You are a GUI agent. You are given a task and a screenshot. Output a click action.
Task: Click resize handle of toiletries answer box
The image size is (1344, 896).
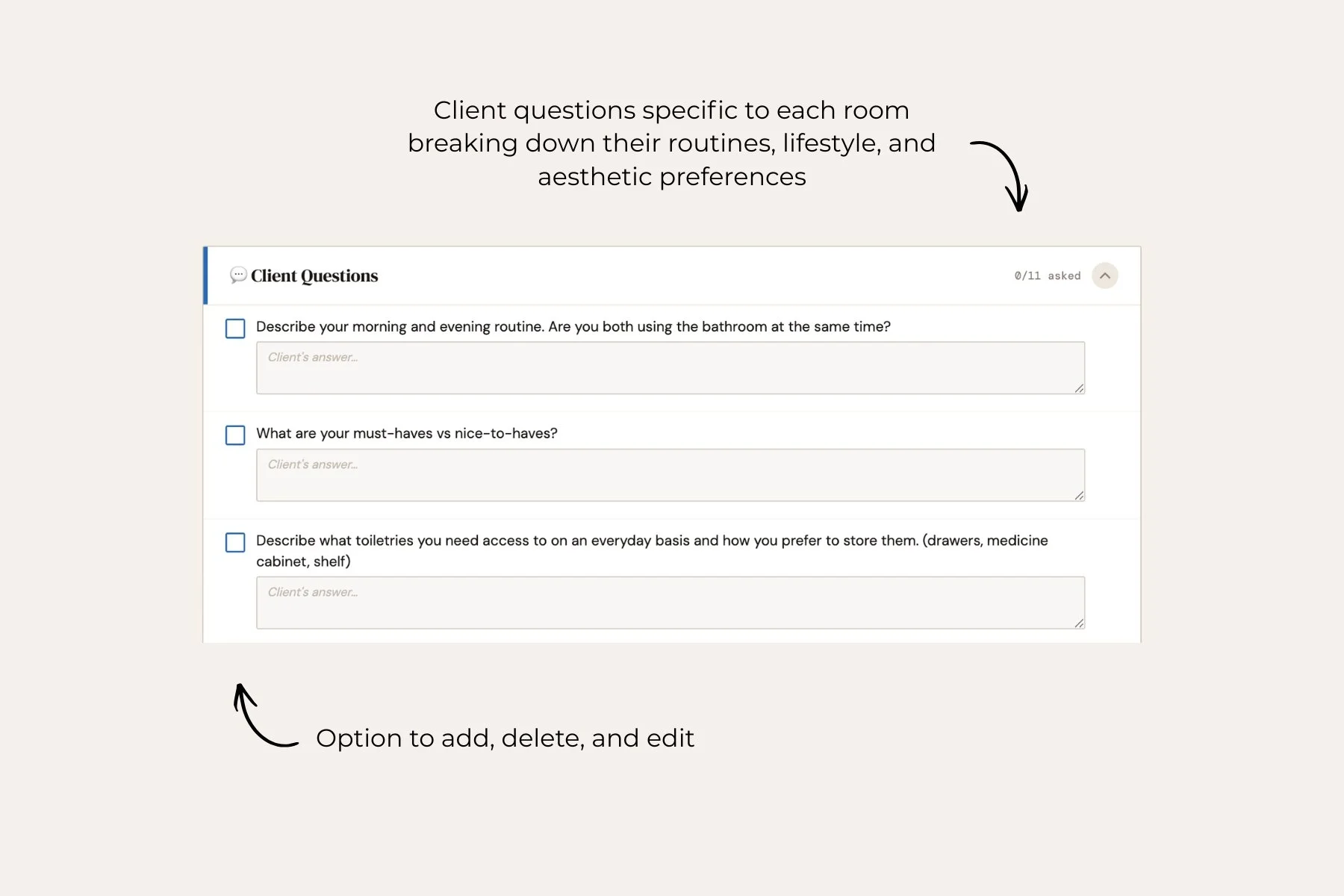[x=1079, y=623]
